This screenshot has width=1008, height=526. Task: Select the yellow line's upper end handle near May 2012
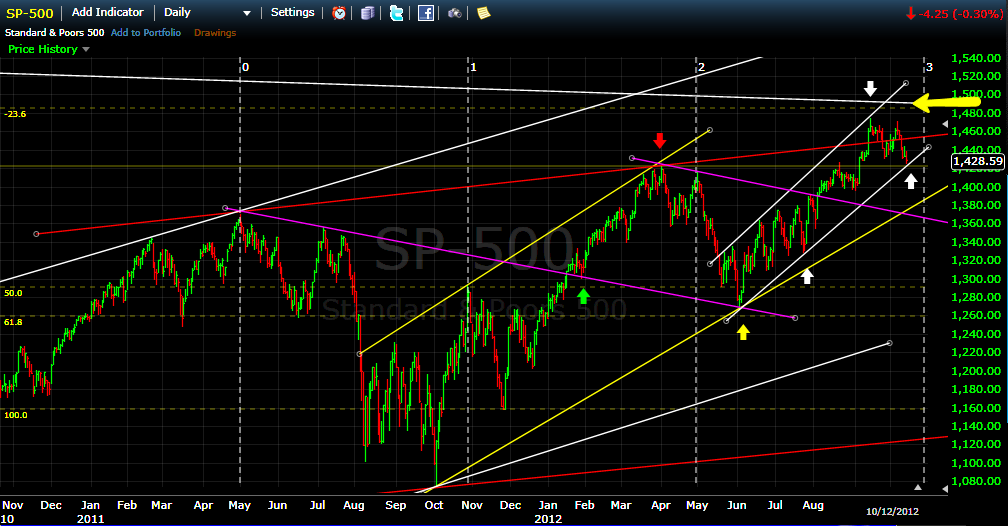tap(710, 130)
